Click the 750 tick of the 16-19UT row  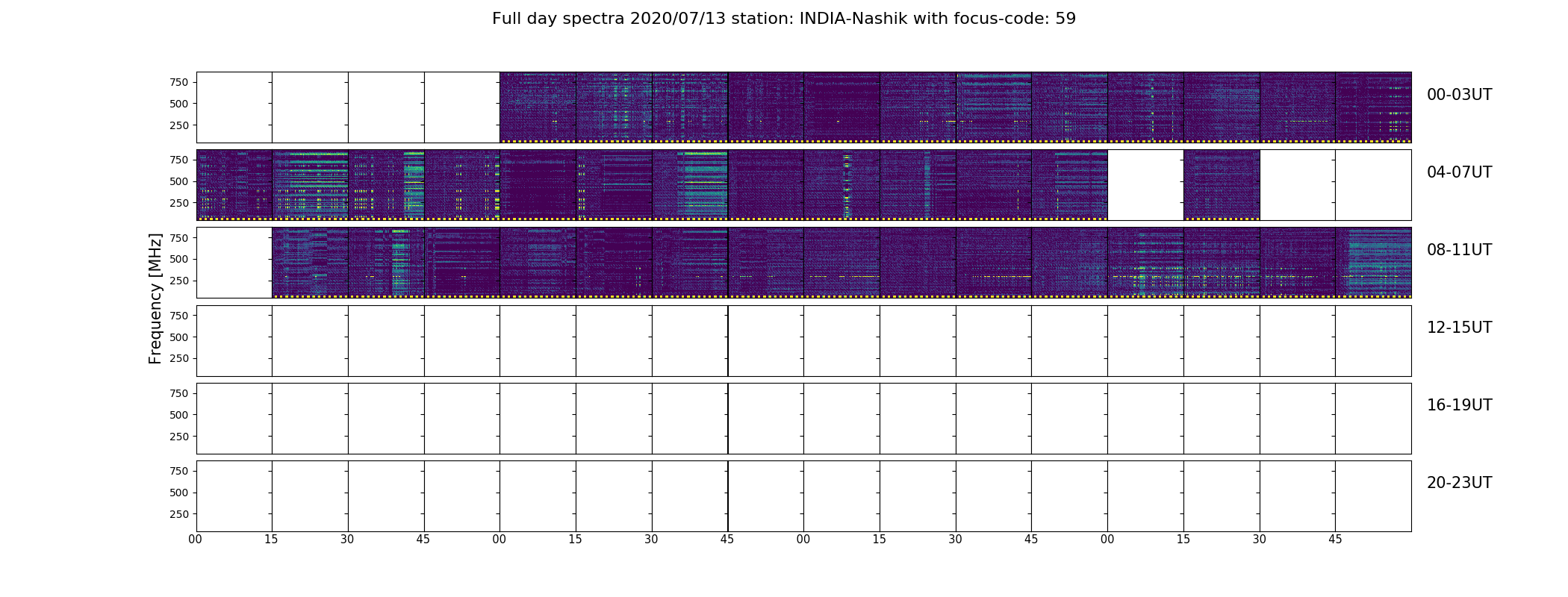point(179,393)
